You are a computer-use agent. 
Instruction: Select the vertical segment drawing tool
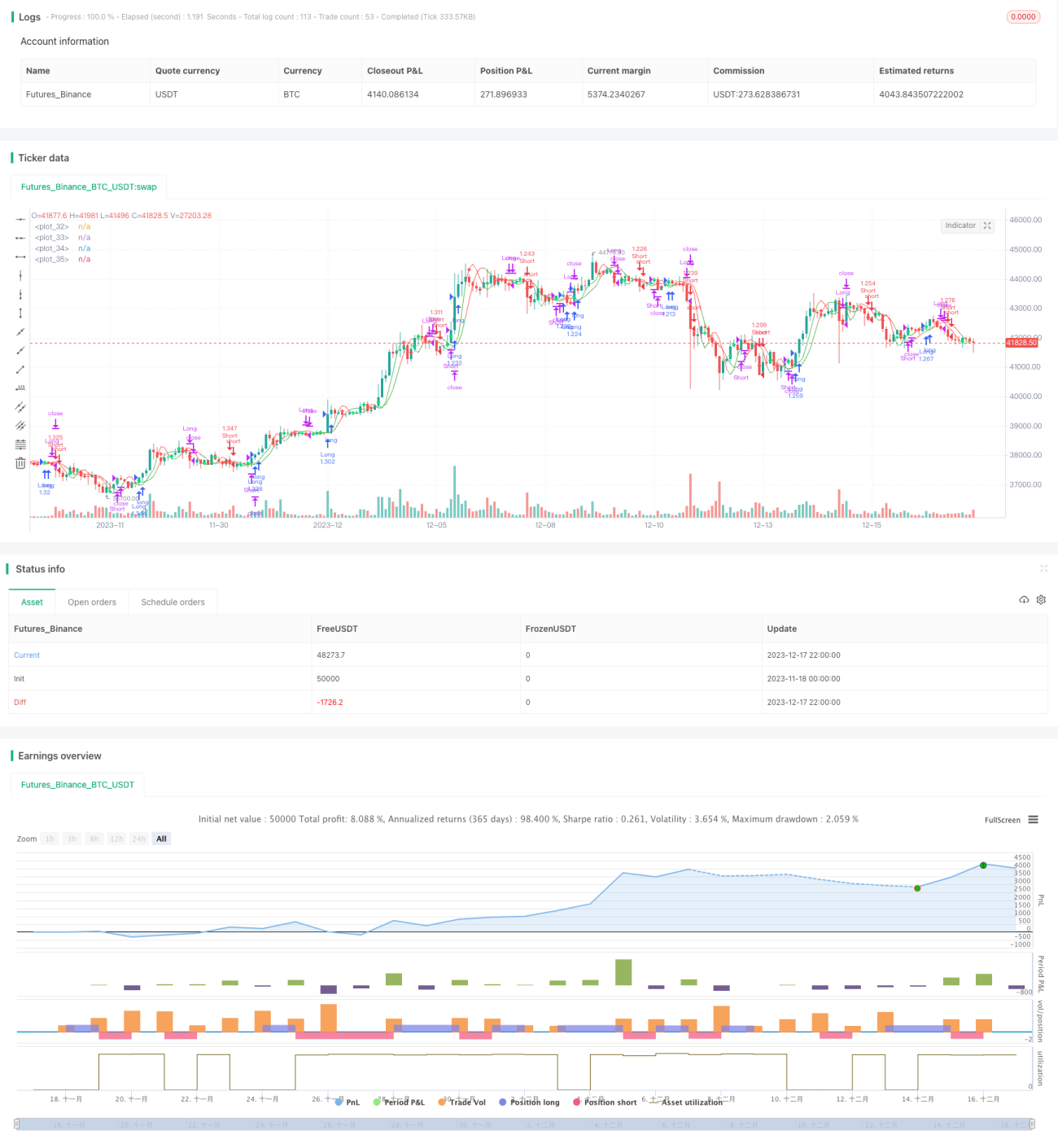coord(20,313)
